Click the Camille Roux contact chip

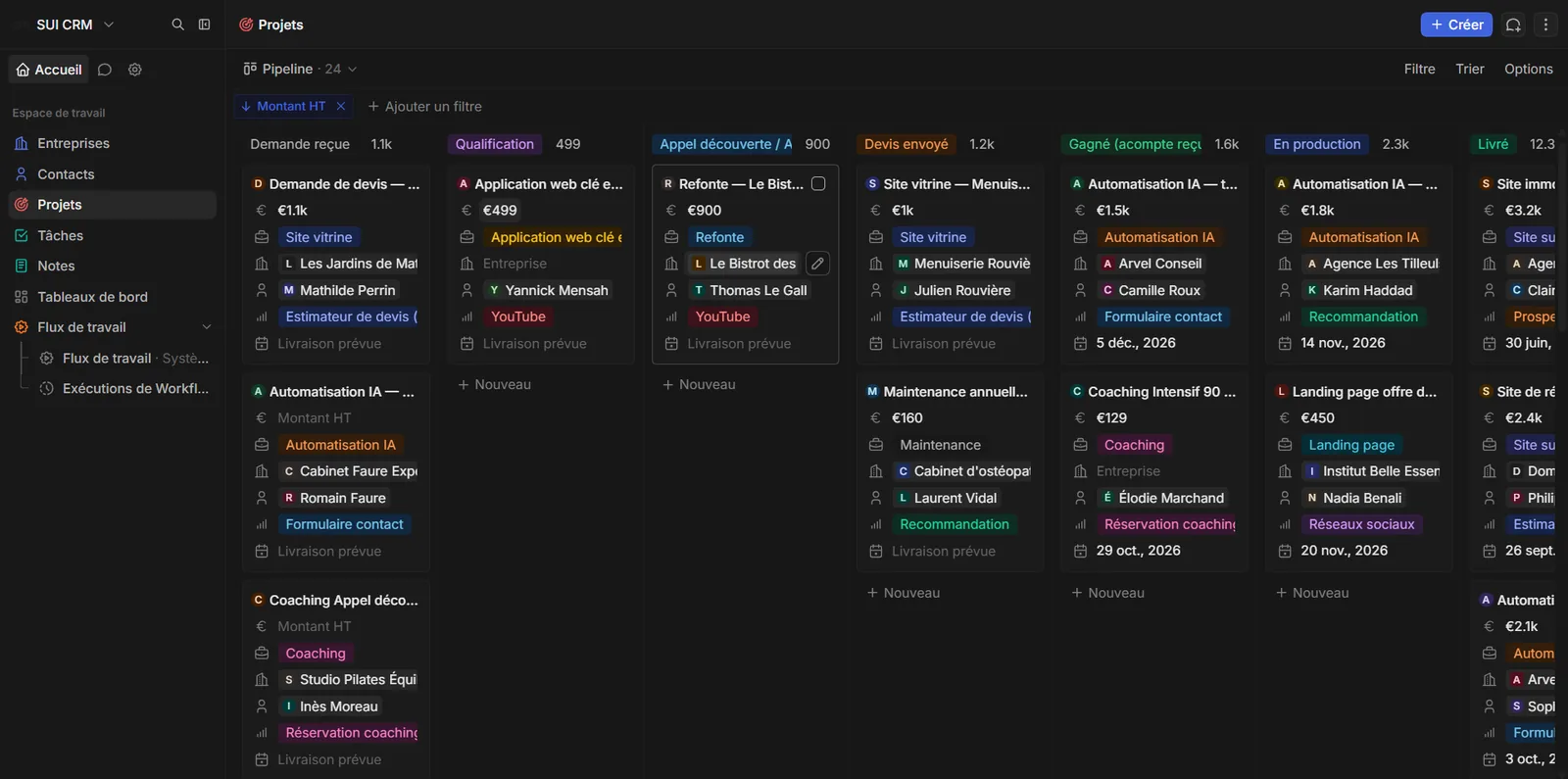tap(1151, 290)
